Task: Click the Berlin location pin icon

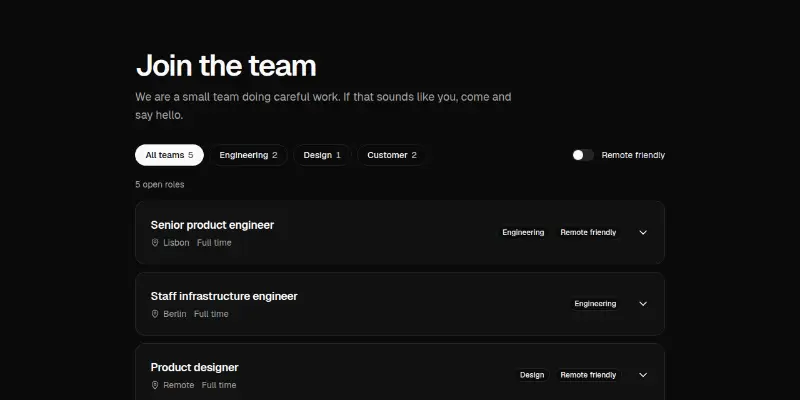Action: [155, 314]
